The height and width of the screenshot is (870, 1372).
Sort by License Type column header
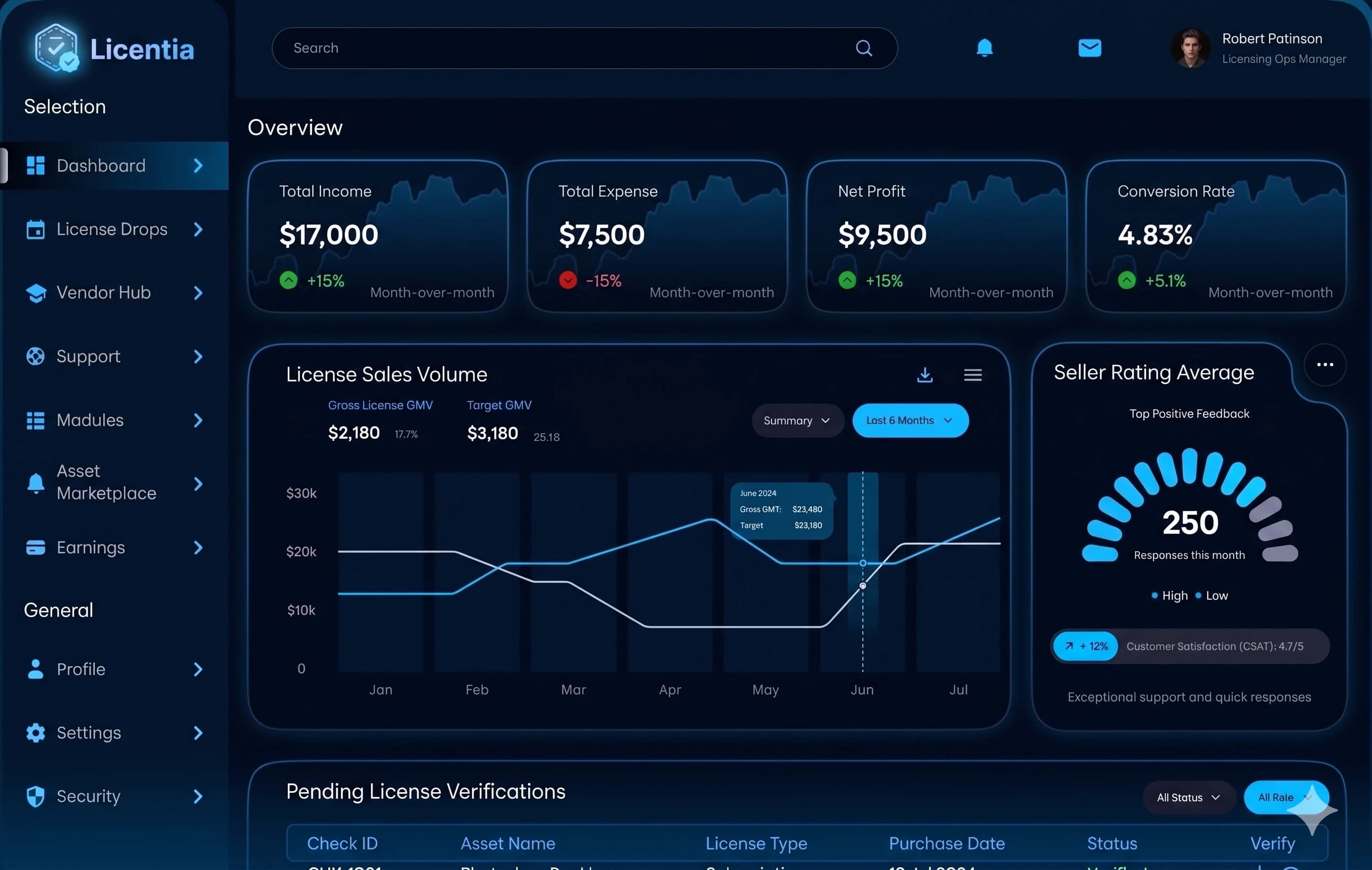point(756,843)
